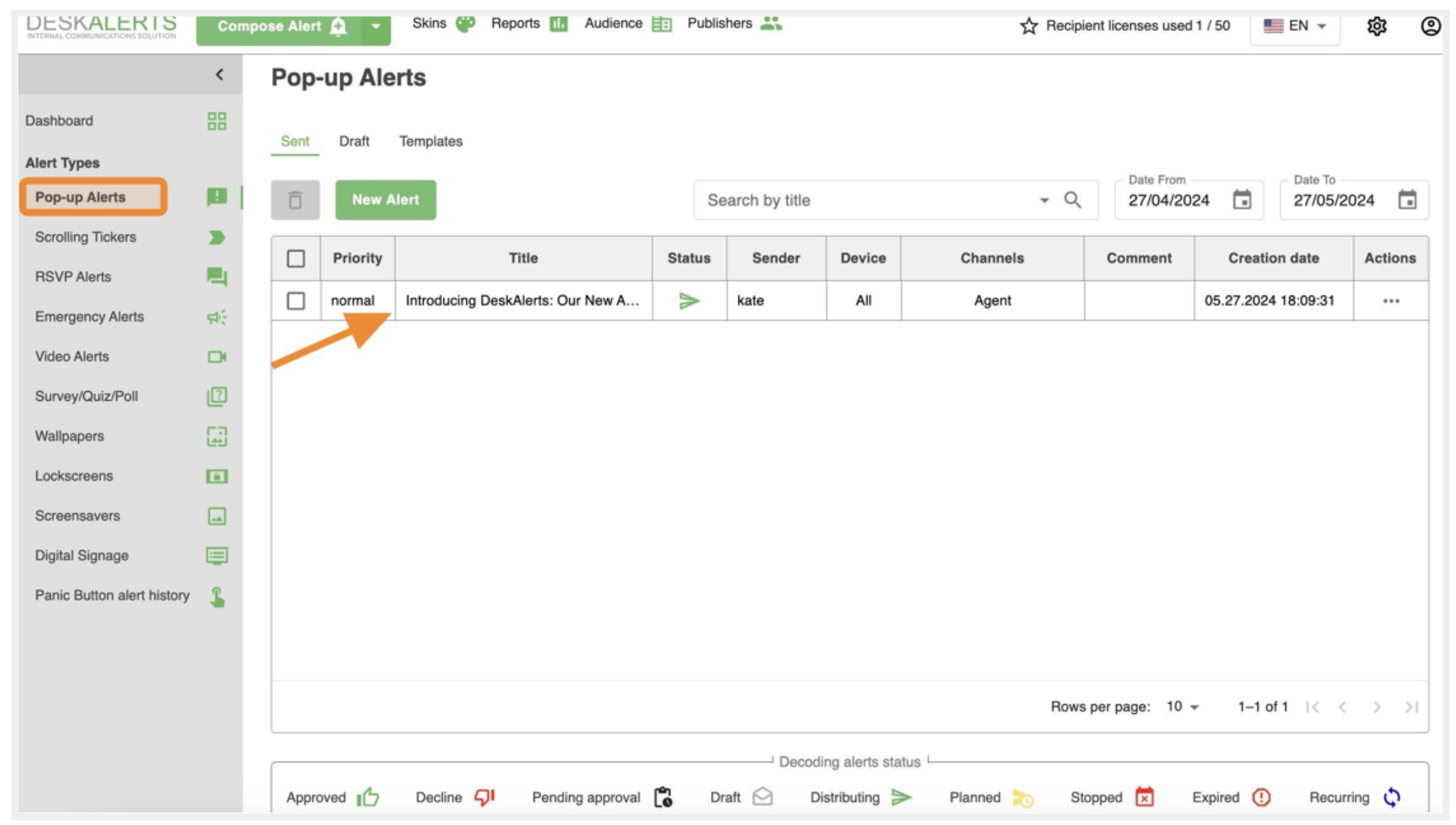Open the EN language dropdown
This screenshot has width=1456, height=825.
(1295, 26)
